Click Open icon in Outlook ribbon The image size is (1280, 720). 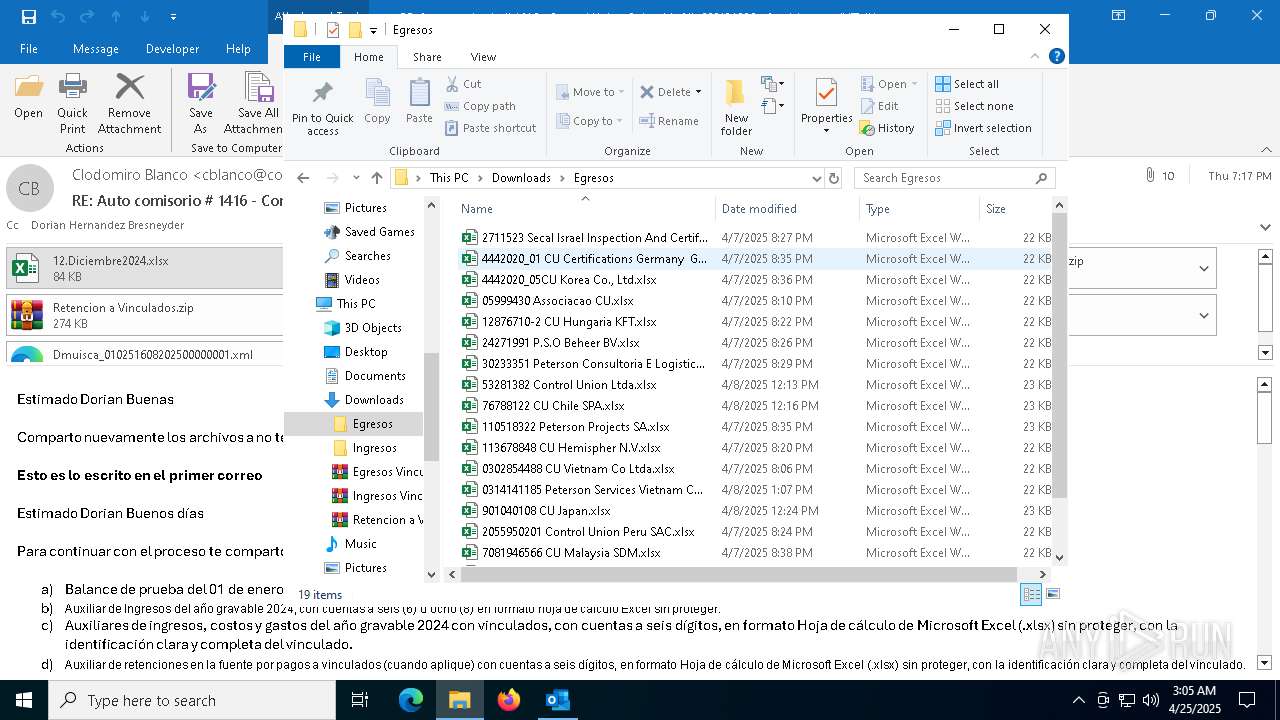28,97
